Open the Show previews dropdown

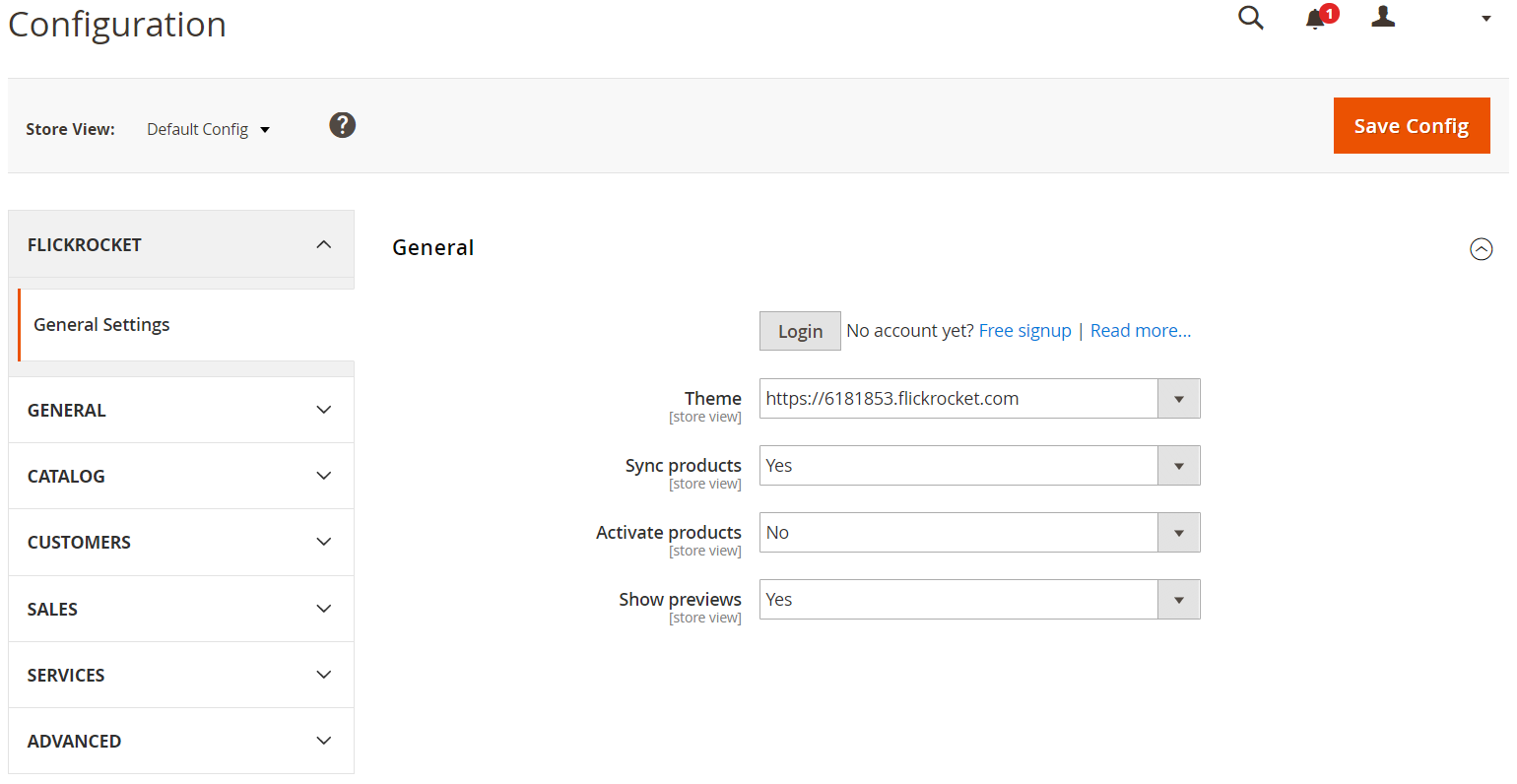point(979,600)
